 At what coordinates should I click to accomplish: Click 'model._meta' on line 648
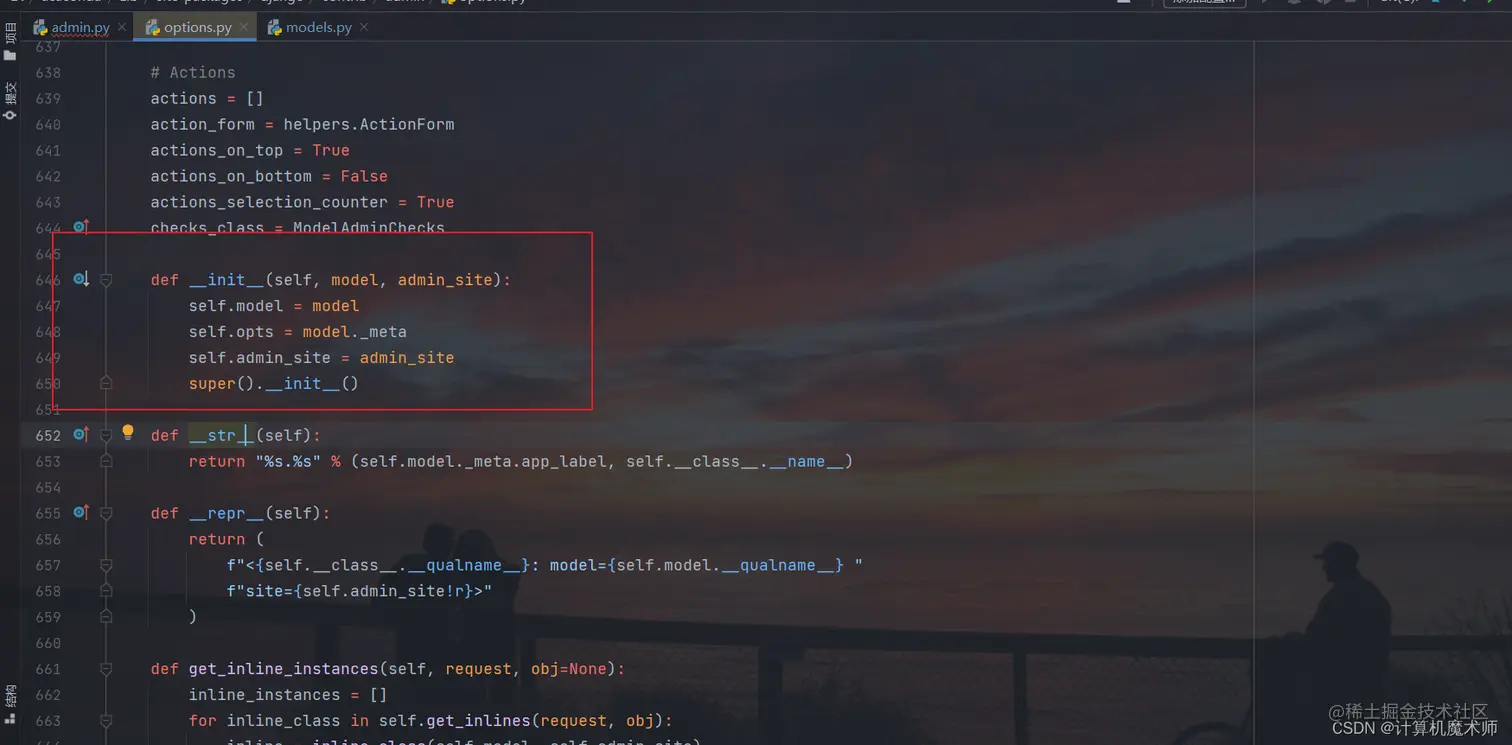[354, 332]
